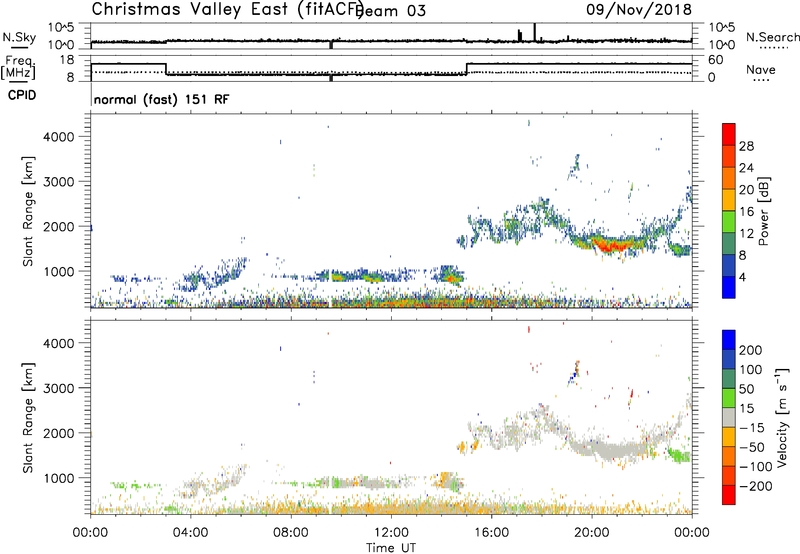The image size is (800, 554).
Task: Click the strong red echo near 21:00 in power panel
Action: point(611,245)
